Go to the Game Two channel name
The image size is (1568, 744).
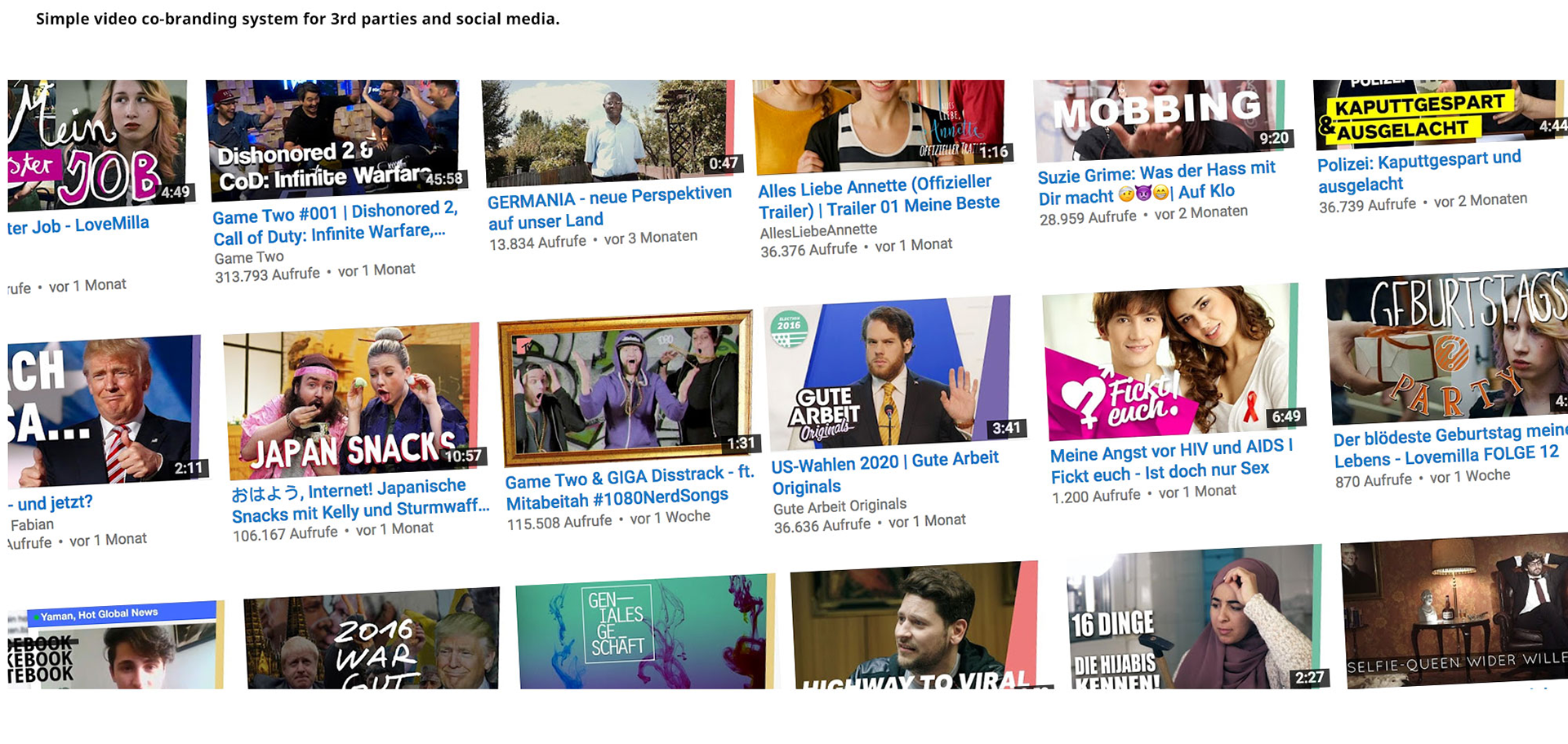[x=249, y=257]
